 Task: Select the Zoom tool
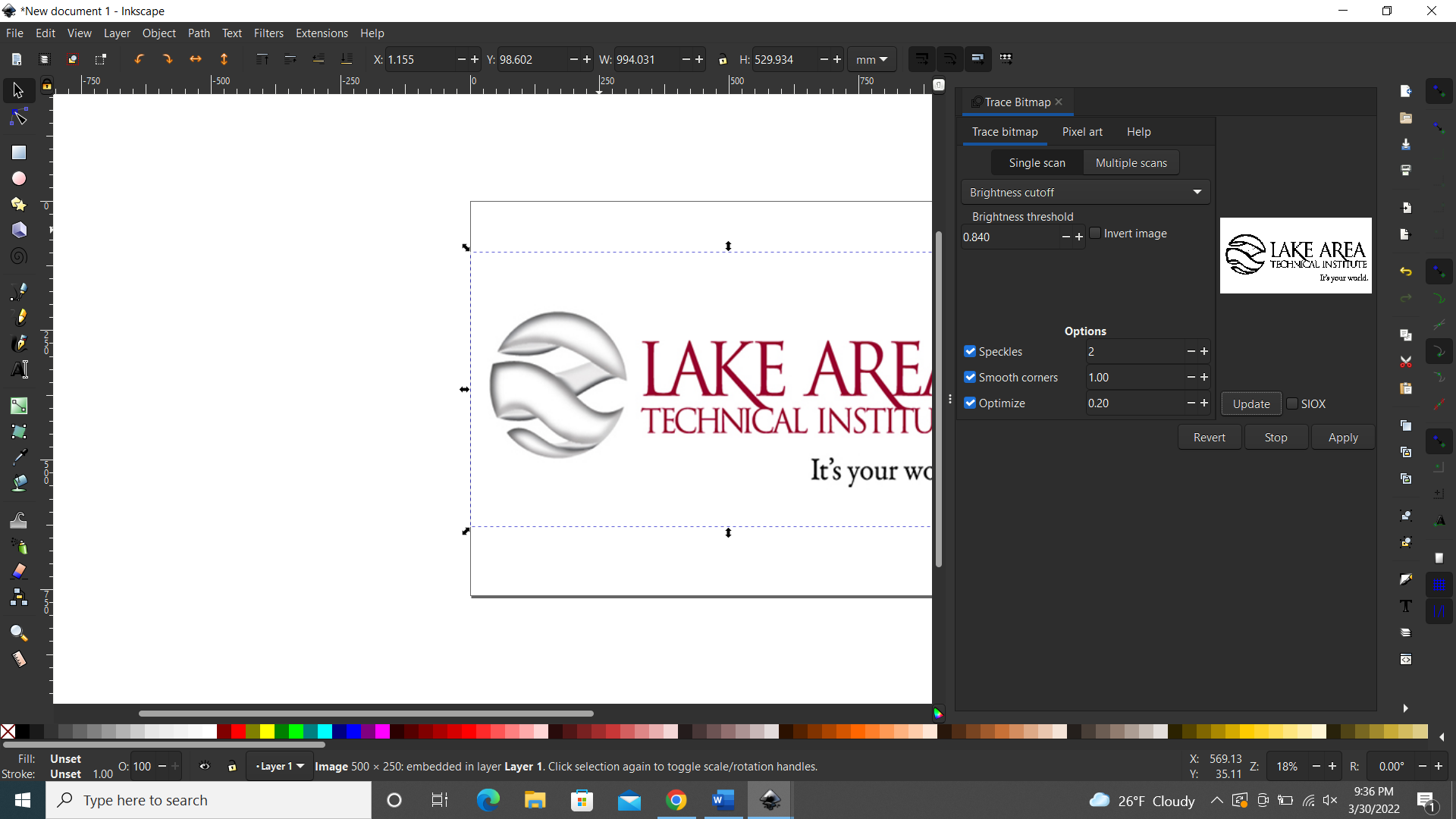(18, 633)
